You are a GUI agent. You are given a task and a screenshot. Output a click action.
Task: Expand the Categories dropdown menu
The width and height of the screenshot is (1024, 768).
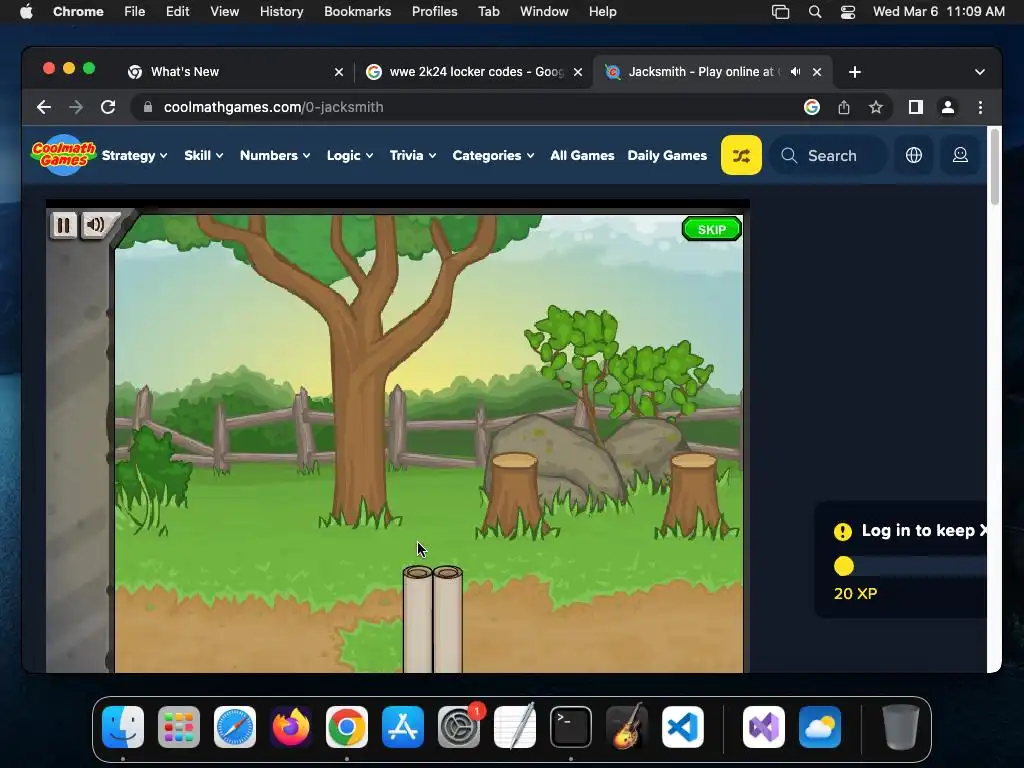pos(493,155)
